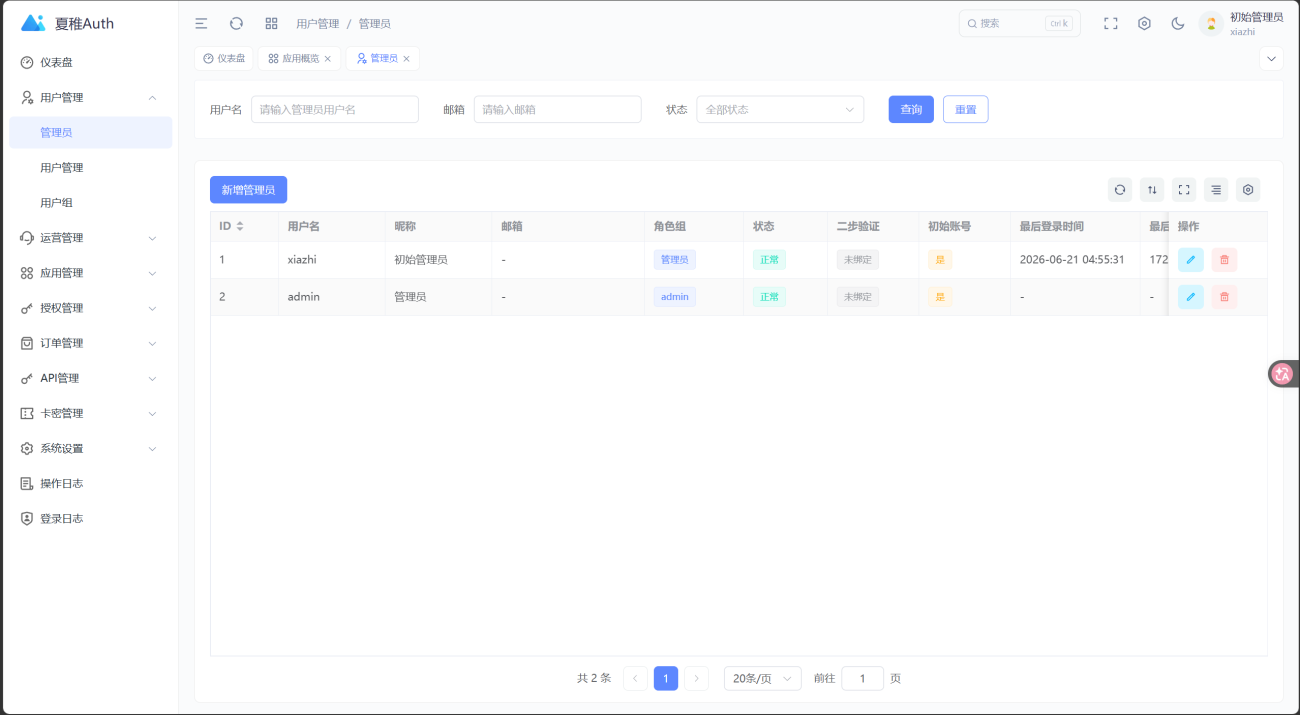
Task: Click the user avatar in the header
Action: click(x=1211, y=24)
